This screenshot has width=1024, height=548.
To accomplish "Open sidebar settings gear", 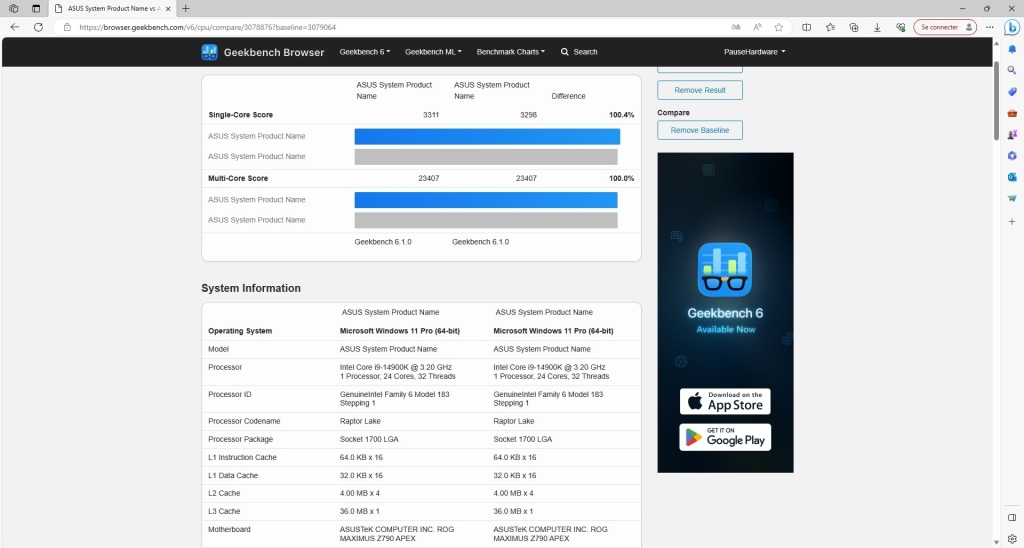I will (1012, 539).
